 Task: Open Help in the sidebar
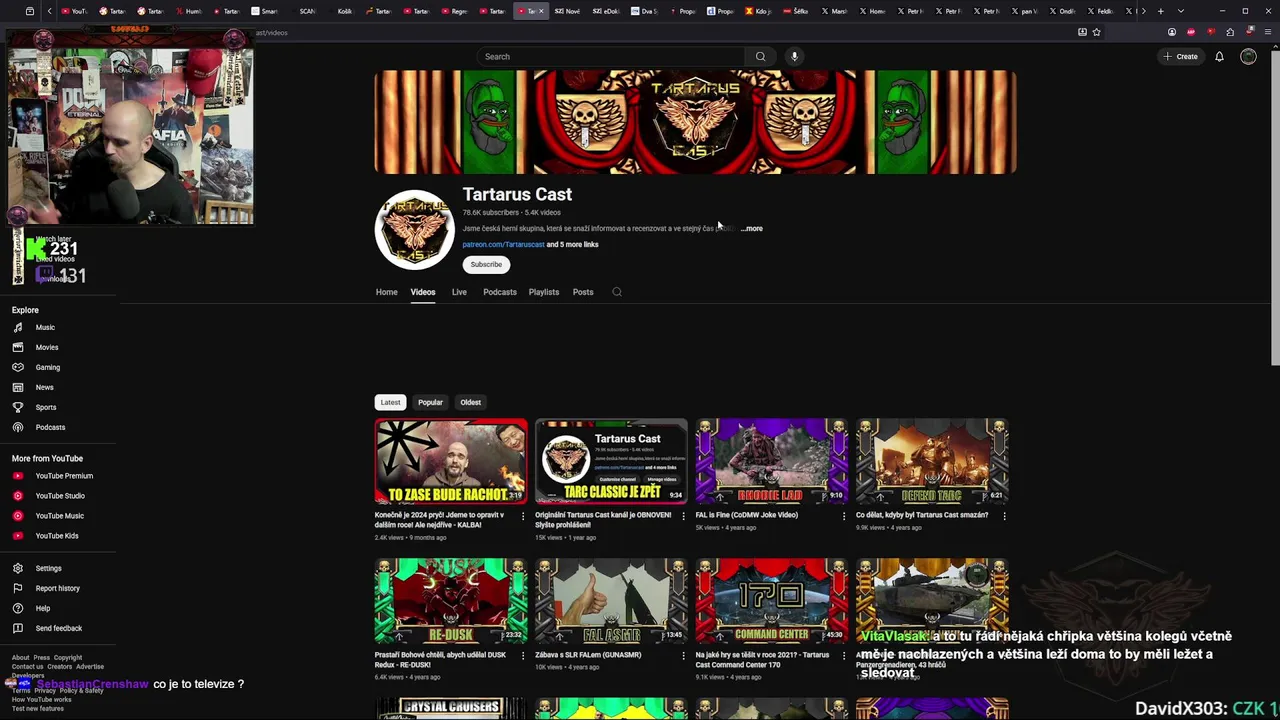pos(42,608)
